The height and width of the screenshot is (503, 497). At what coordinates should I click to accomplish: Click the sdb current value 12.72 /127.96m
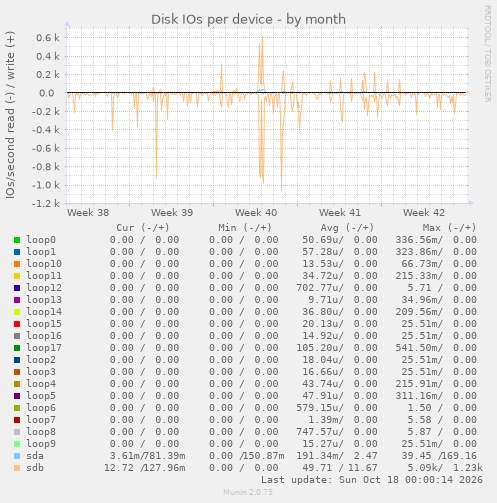145,468
